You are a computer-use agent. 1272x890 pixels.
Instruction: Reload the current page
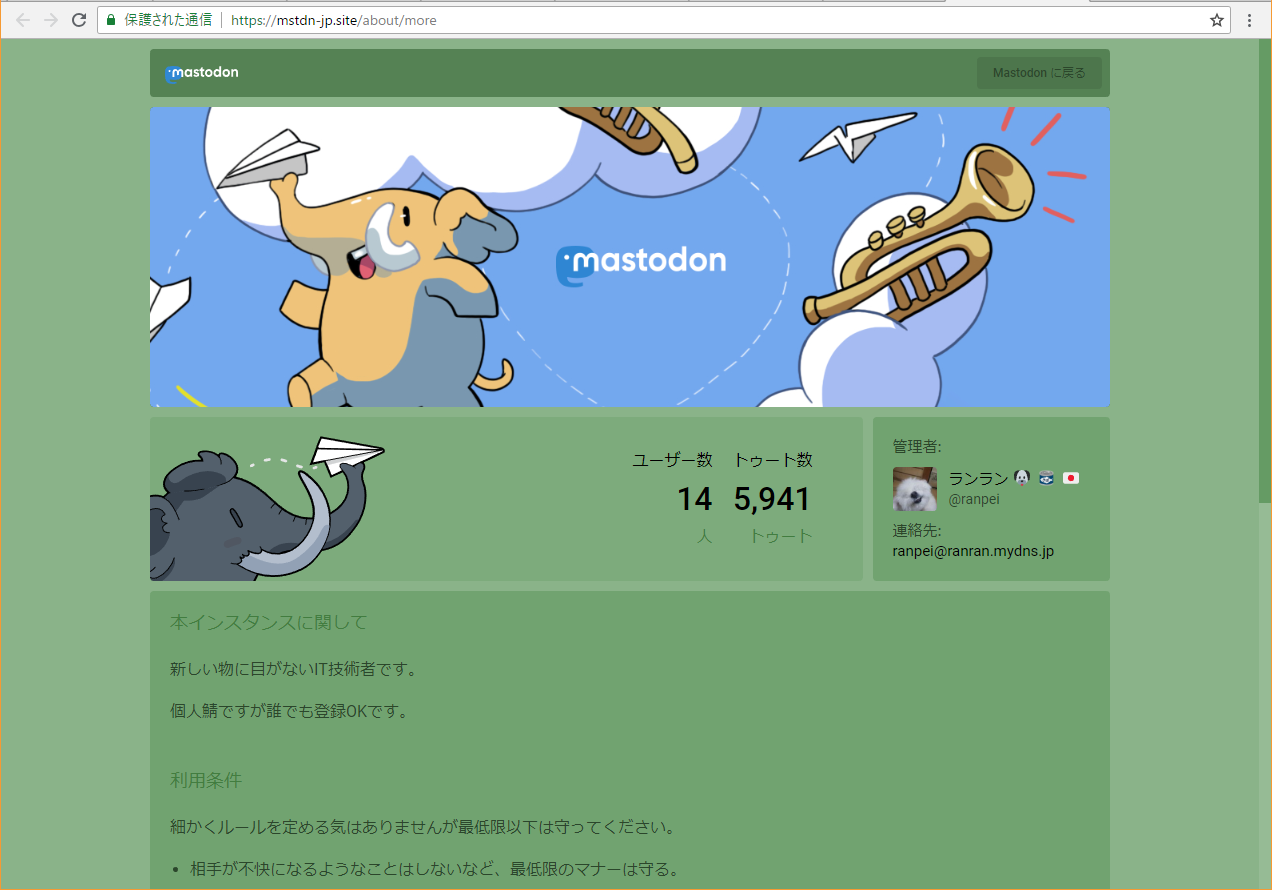point(79,20)
